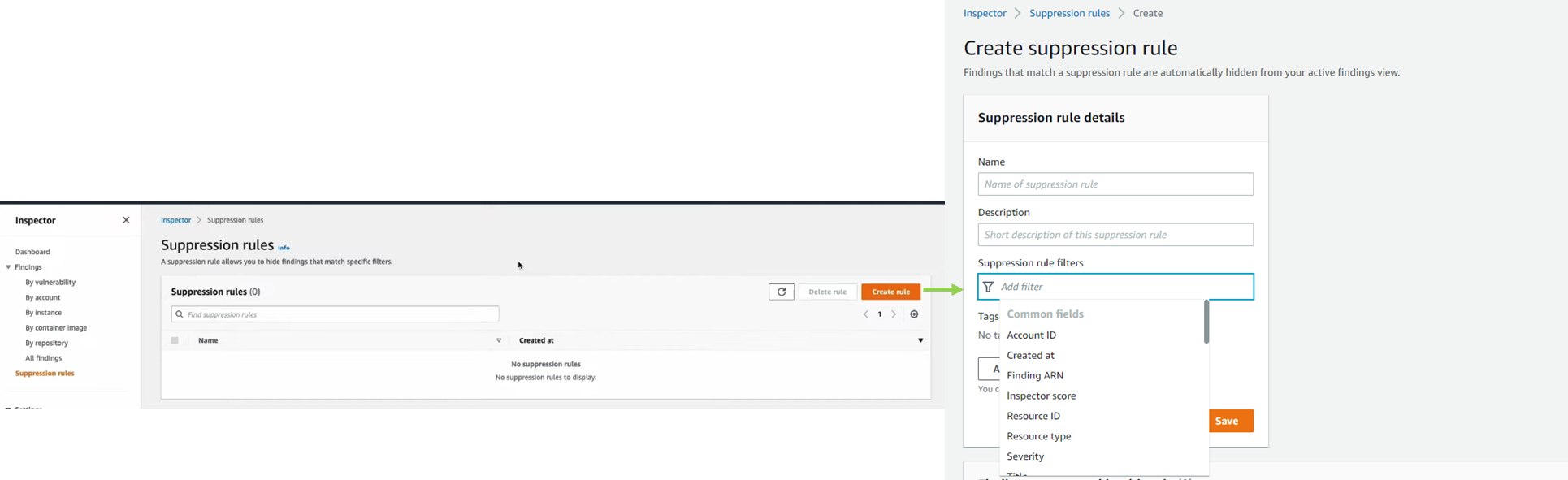Close the Inspector navigation panel

tap(126, 220)
